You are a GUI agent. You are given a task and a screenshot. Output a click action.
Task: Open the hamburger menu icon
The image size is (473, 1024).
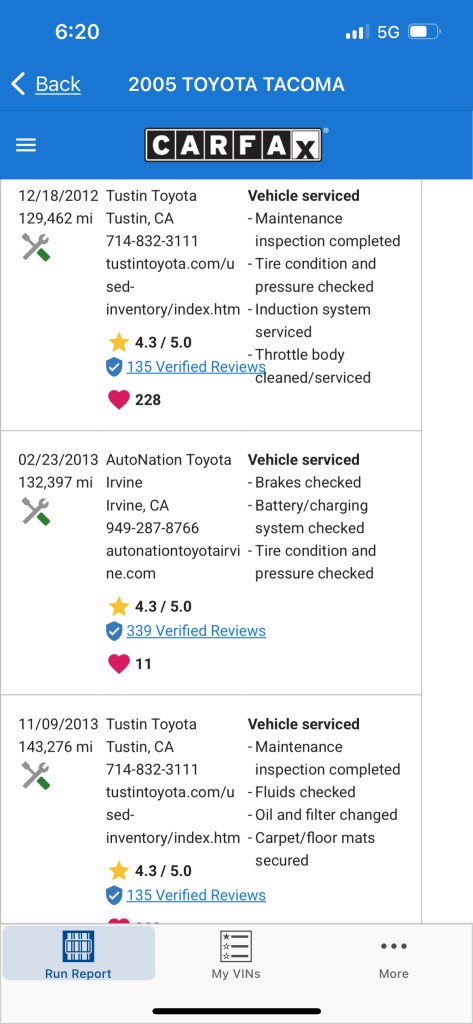pos(25,145)
